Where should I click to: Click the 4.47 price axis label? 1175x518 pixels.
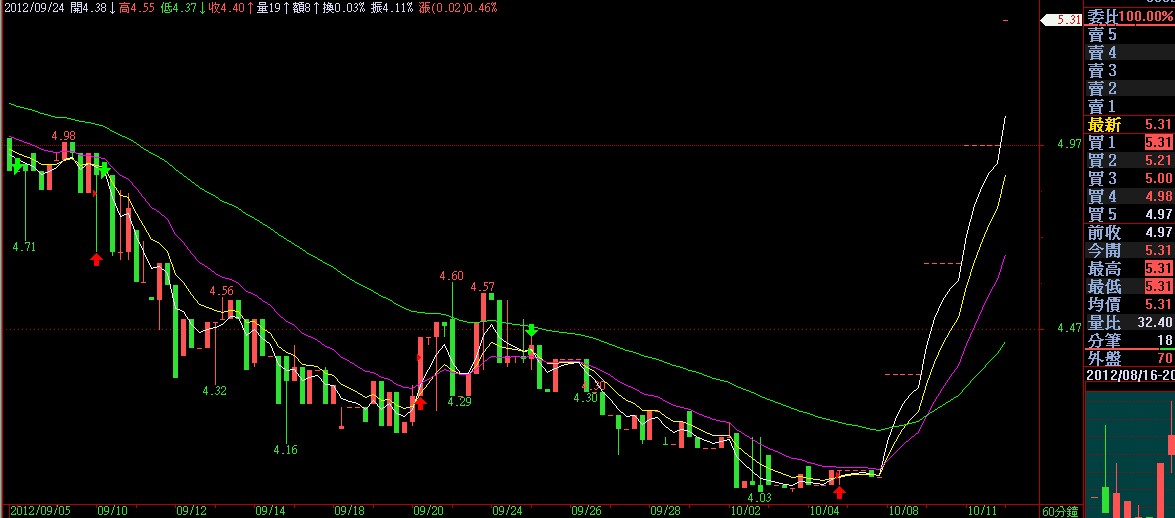point(1069,328)
